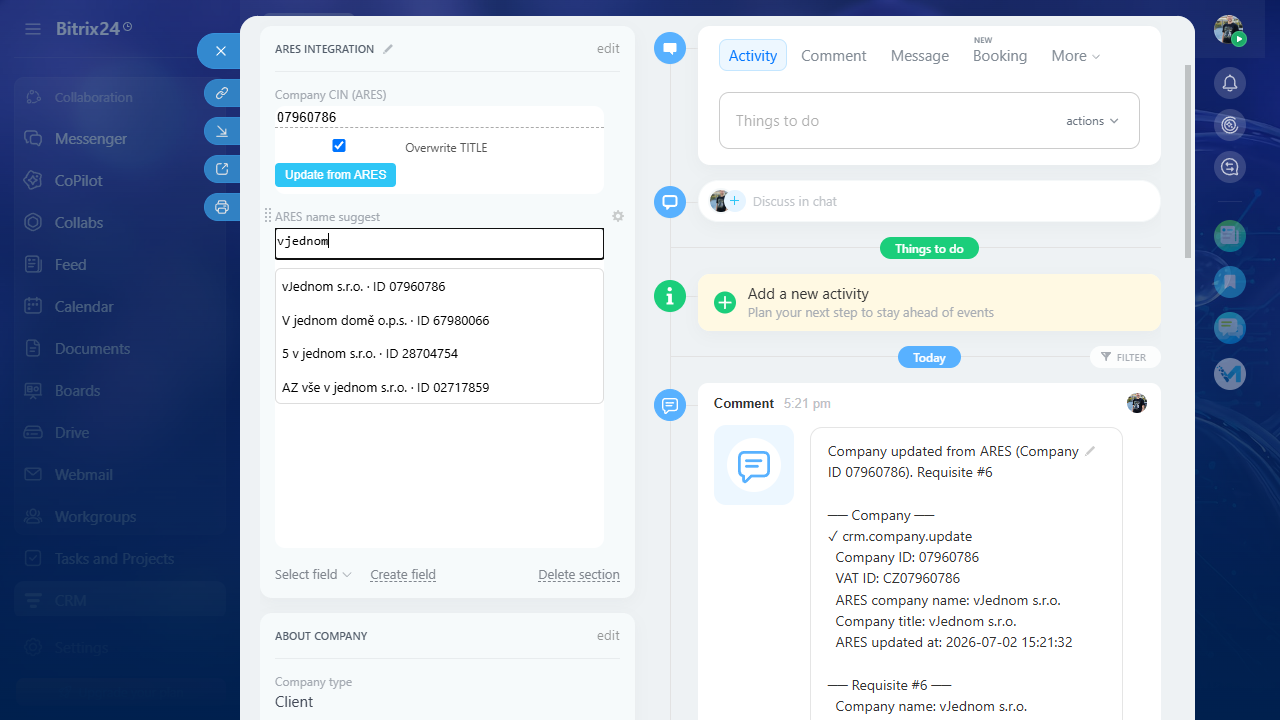The width and height of the screenshot is (1280, 720).
Task: Switch to the Comment tab
Action: pyautogui.click(x=834, y=56)
